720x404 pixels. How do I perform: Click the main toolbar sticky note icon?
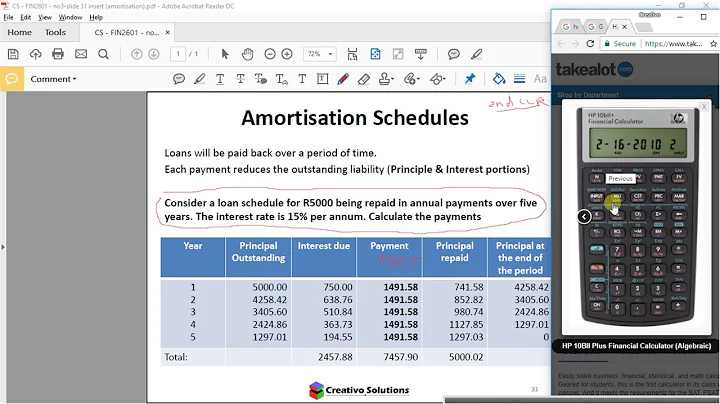[x=454, y=54]
